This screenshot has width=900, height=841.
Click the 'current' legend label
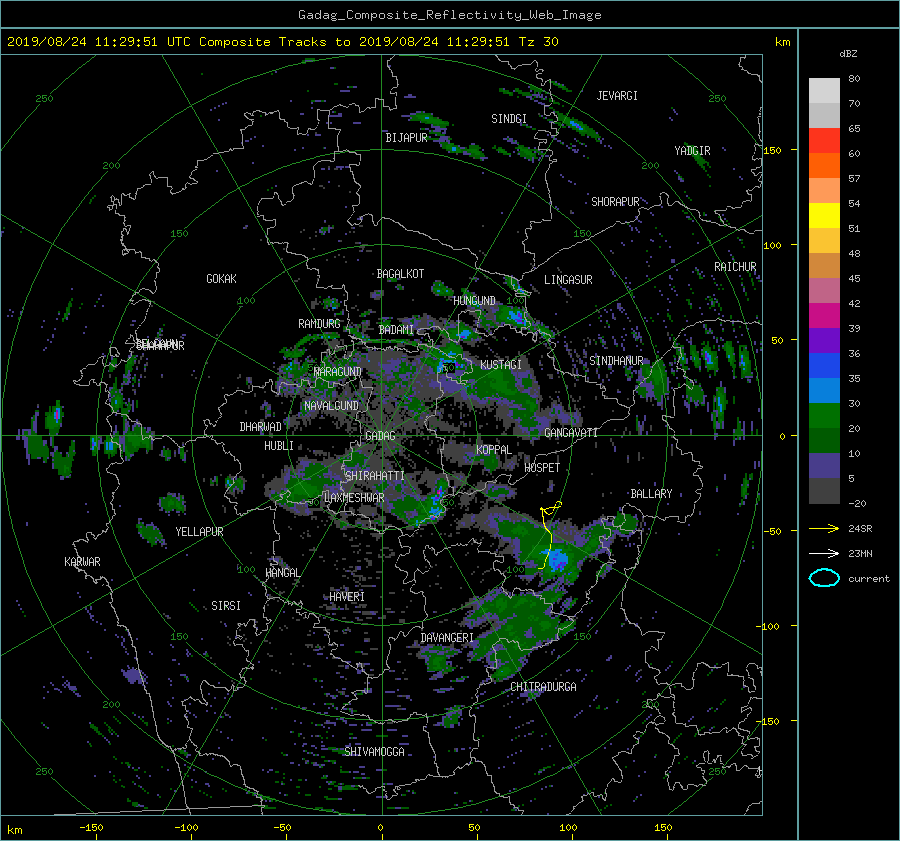point(868,579)
